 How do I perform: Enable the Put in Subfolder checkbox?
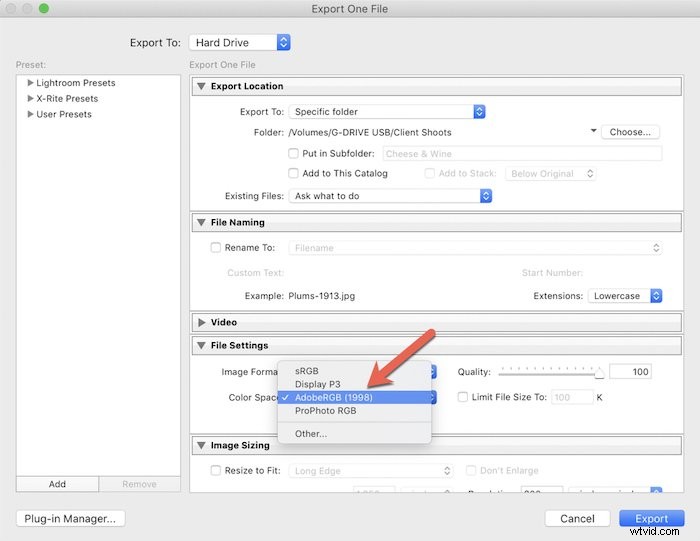[x=293, y=154]
